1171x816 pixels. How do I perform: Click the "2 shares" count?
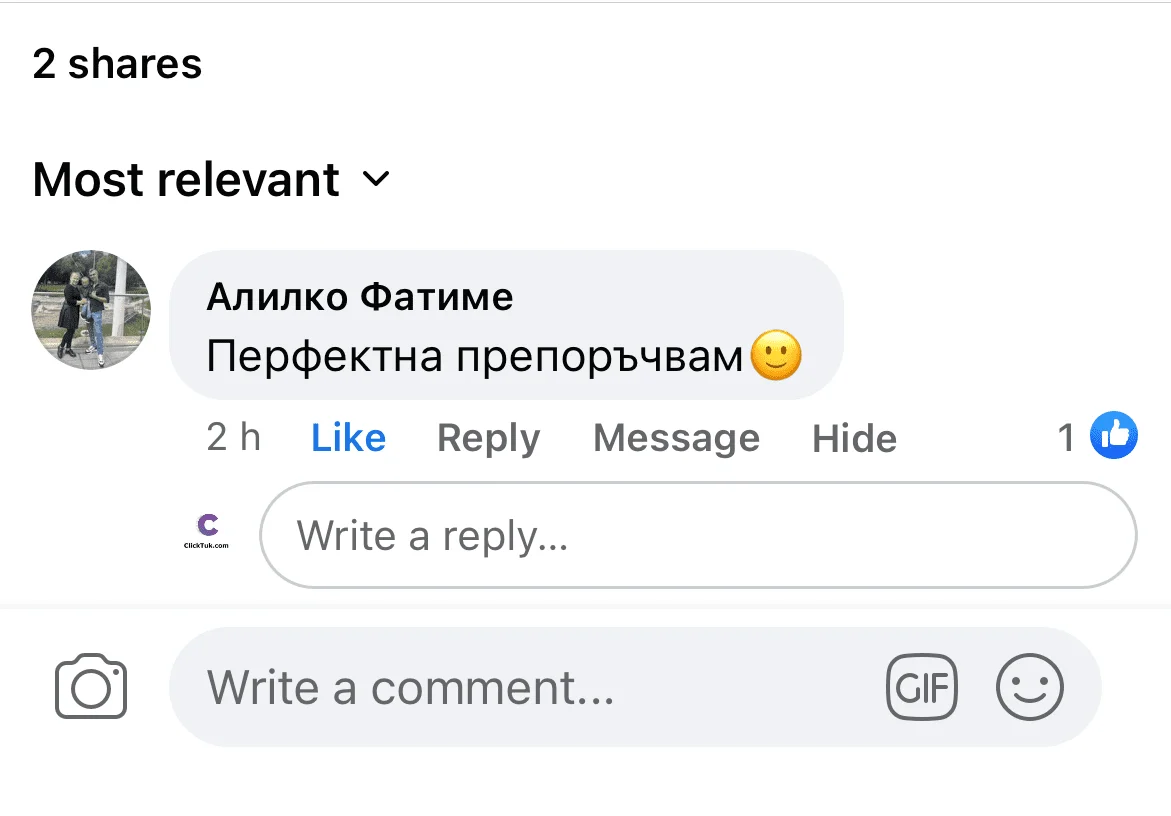tap(117, 64)
